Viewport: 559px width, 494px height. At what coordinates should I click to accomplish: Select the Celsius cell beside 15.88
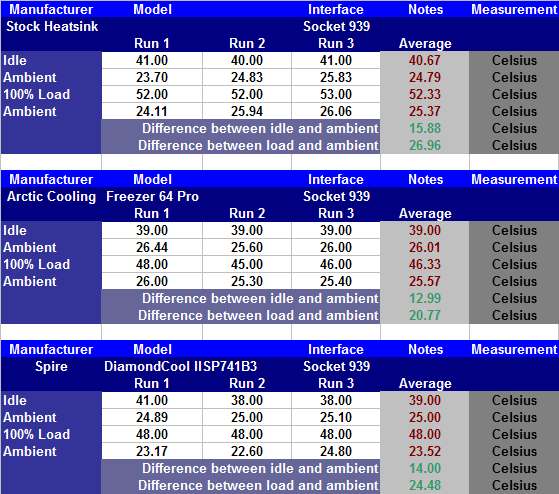pyautogui.click(x=514, y=128)
